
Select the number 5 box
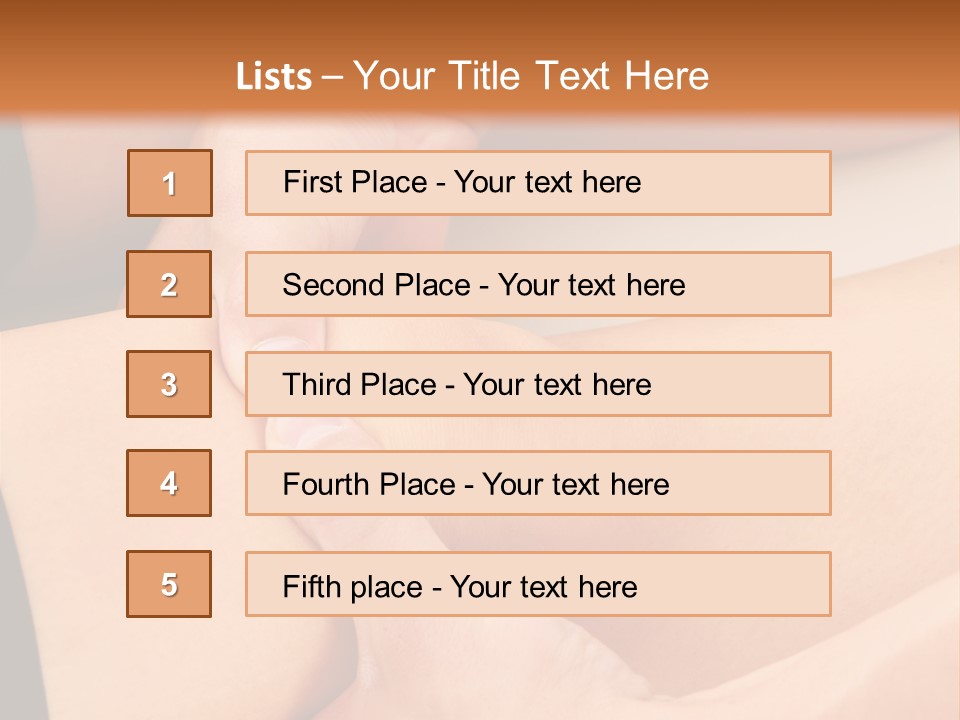pos(169,584)
